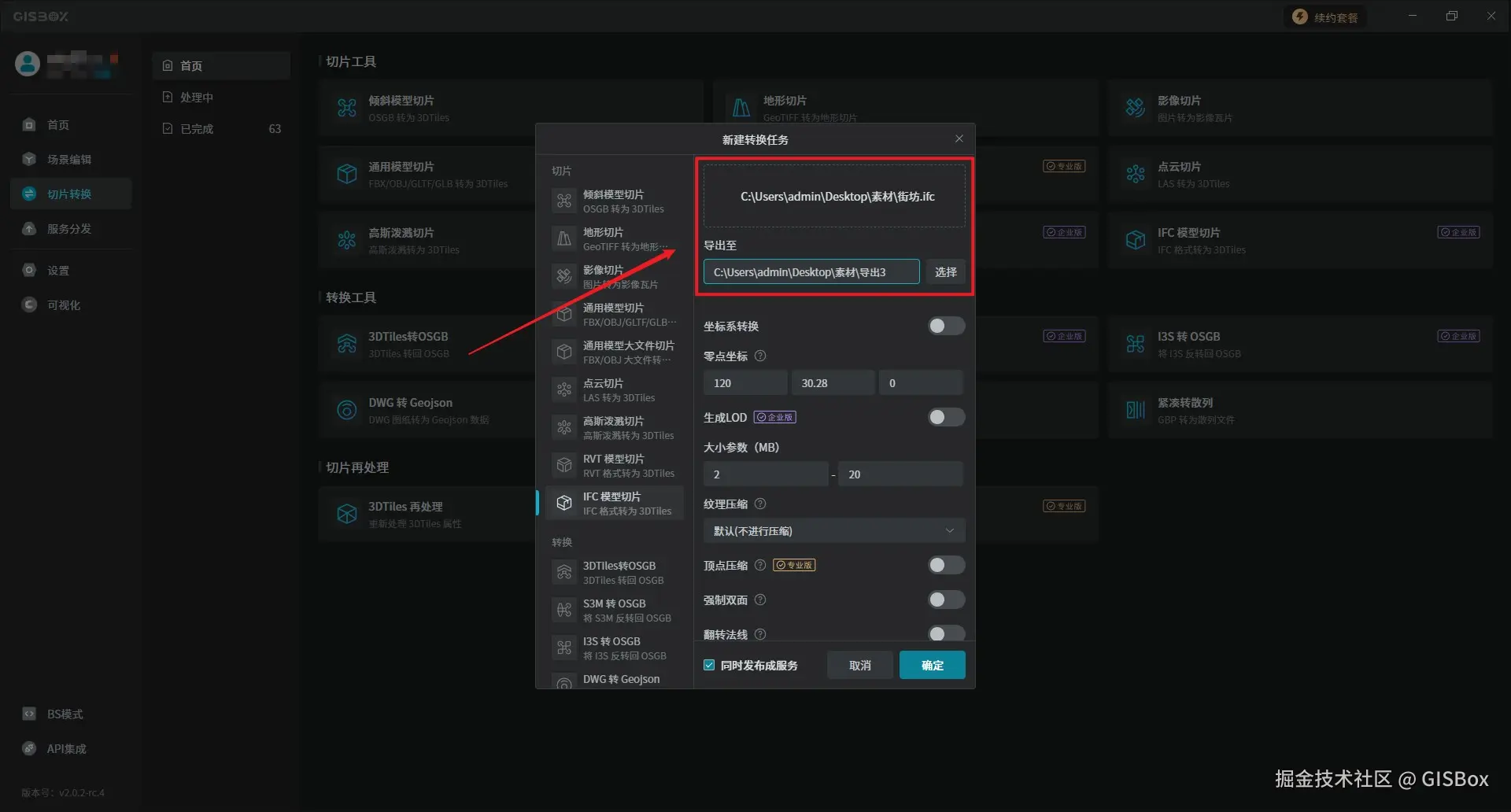
Task: Click the 确定 button
Action: (933, 665)
